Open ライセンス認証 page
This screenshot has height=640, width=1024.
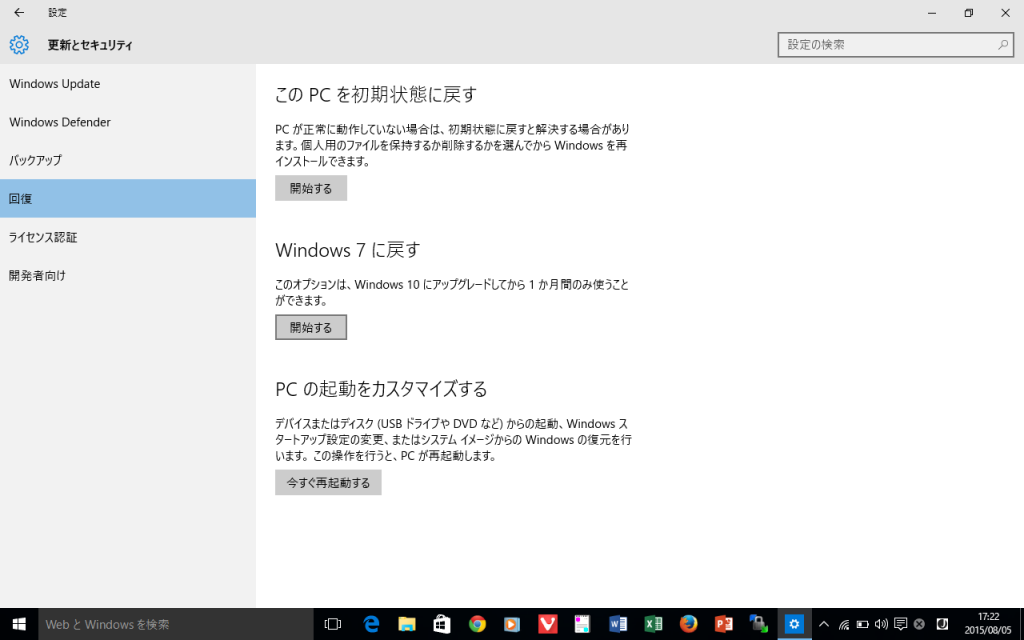pyautogui.click(x=127, y=237)
